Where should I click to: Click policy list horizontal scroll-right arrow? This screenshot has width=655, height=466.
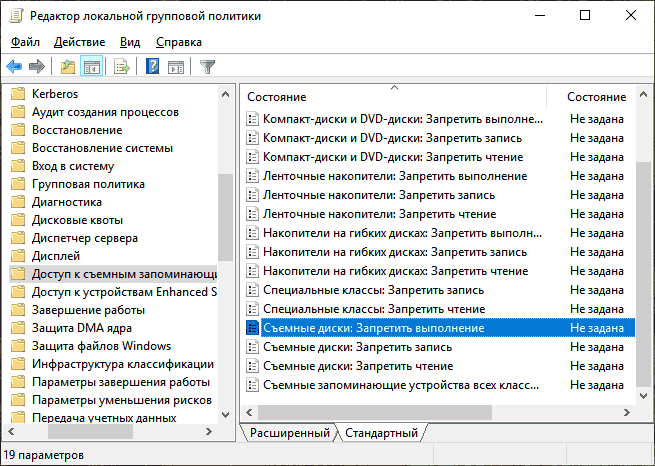pyautogui.click(x=627, y=413)
